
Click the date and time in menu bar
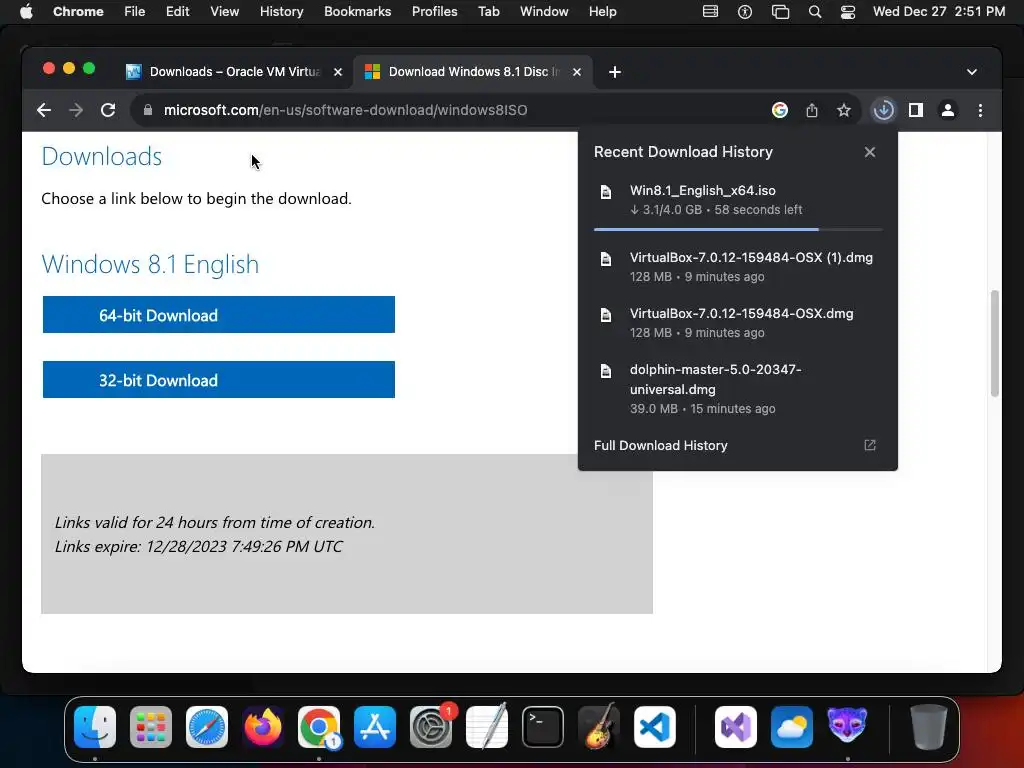[939, 12]
